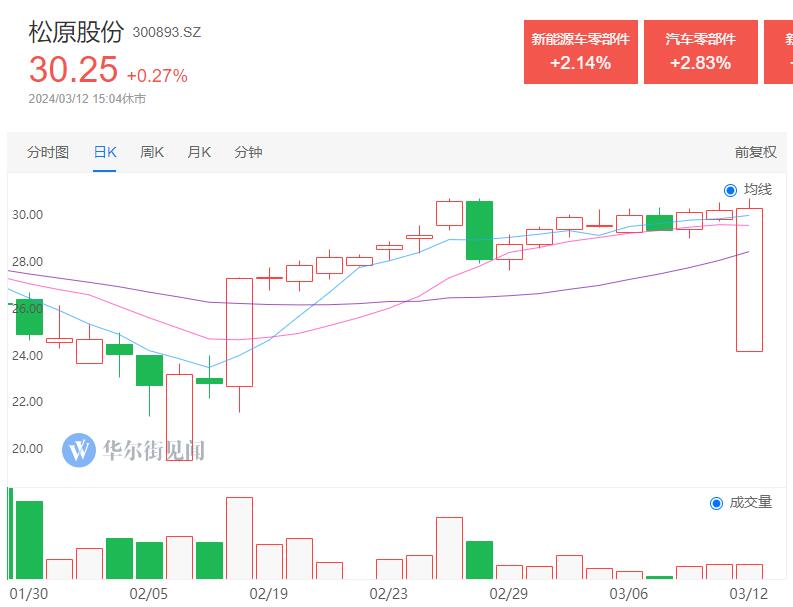Select the 日K daily candlestick tab
Image resolution: width=793 pixels, height=607 pixels.
pyautogui.click(x=105, y=152)
